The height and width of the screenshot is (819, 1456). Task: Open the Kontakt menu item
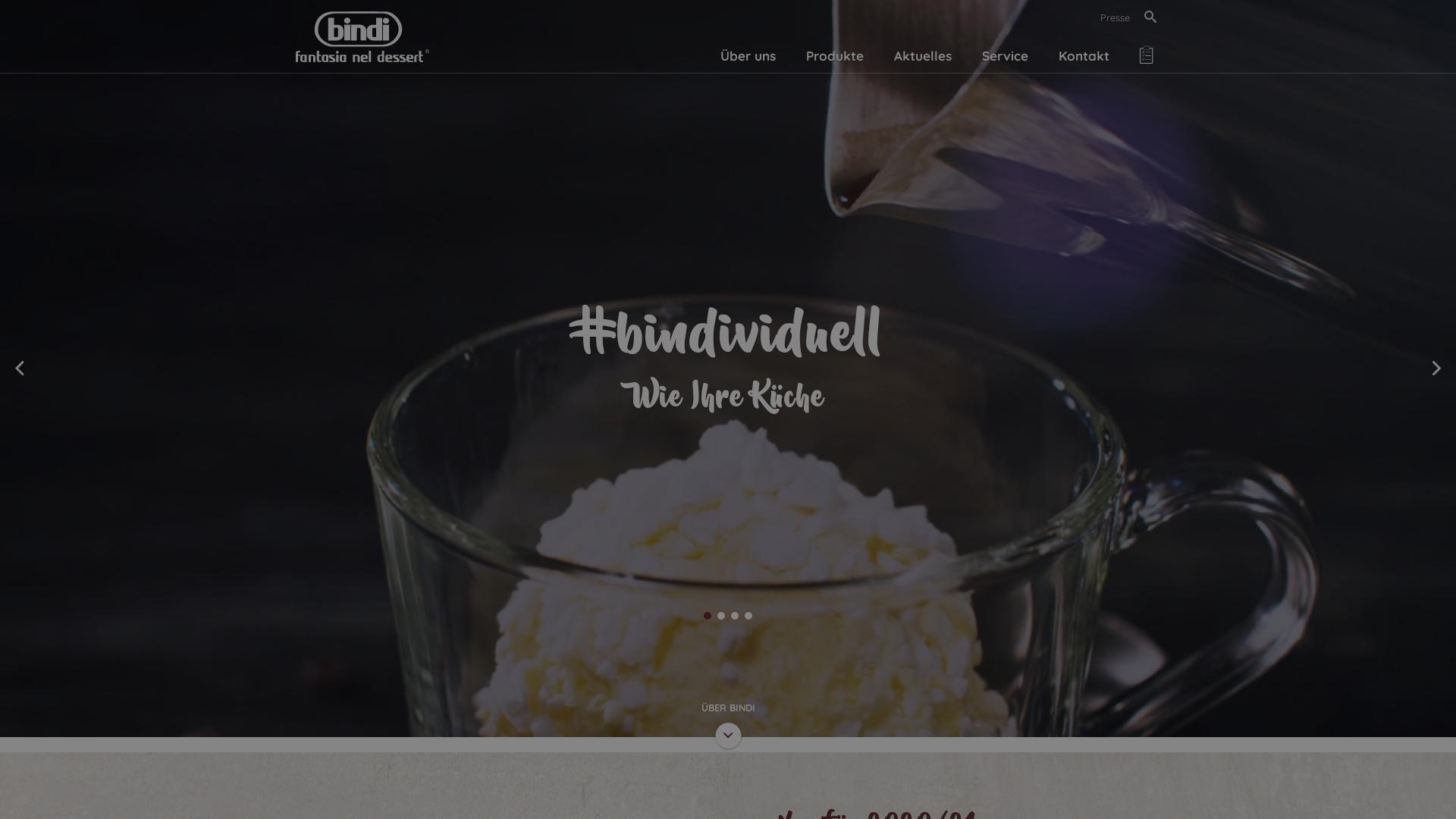[x=1084, y=56]
